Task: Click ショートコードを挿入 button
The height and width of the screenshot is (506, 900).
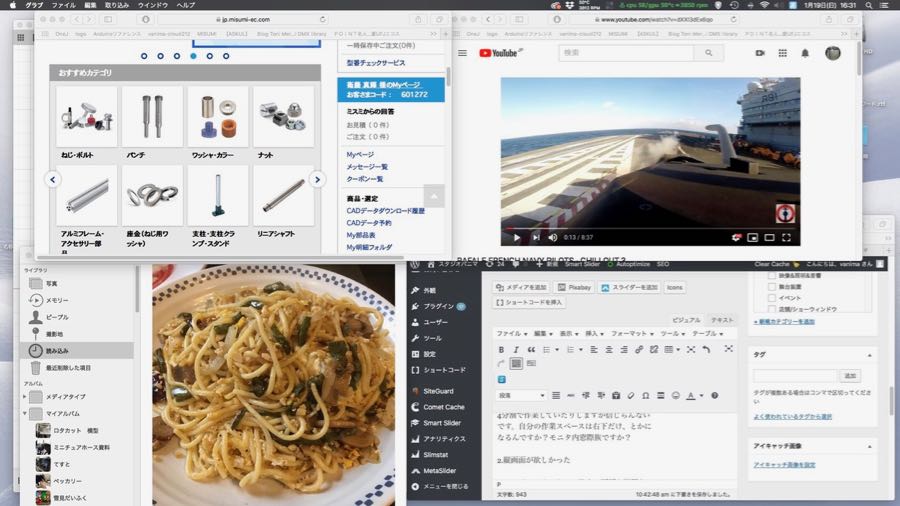Action: (x=529, y=302)
